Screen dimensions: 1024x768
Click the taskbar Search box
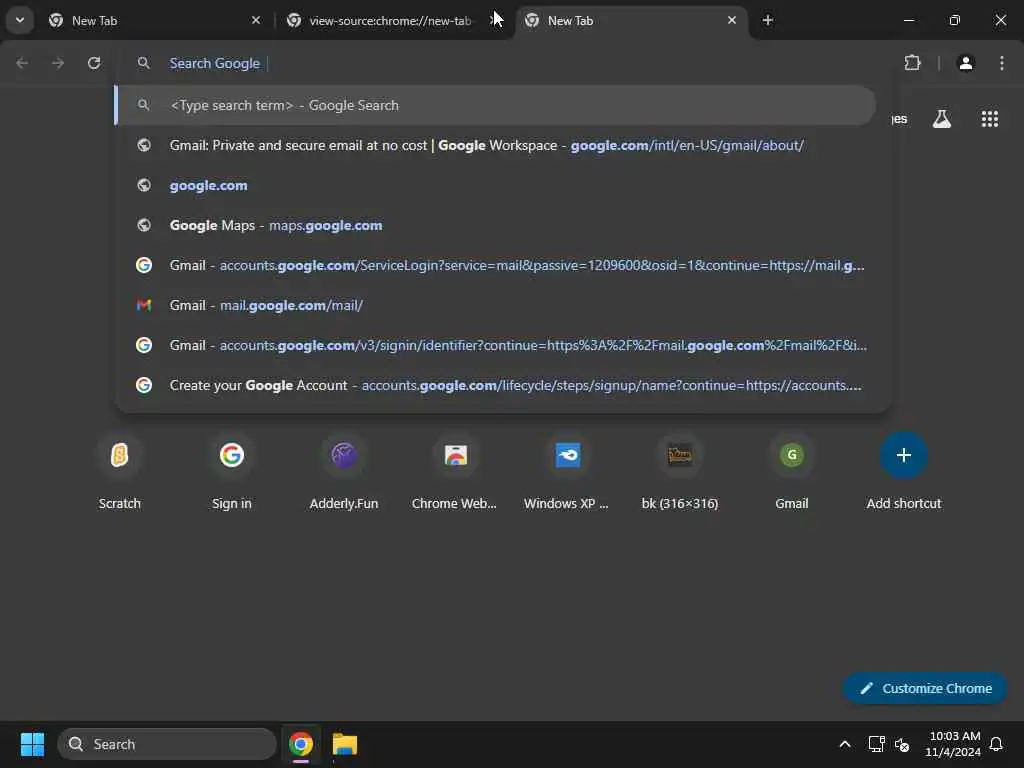pos(167,744)
